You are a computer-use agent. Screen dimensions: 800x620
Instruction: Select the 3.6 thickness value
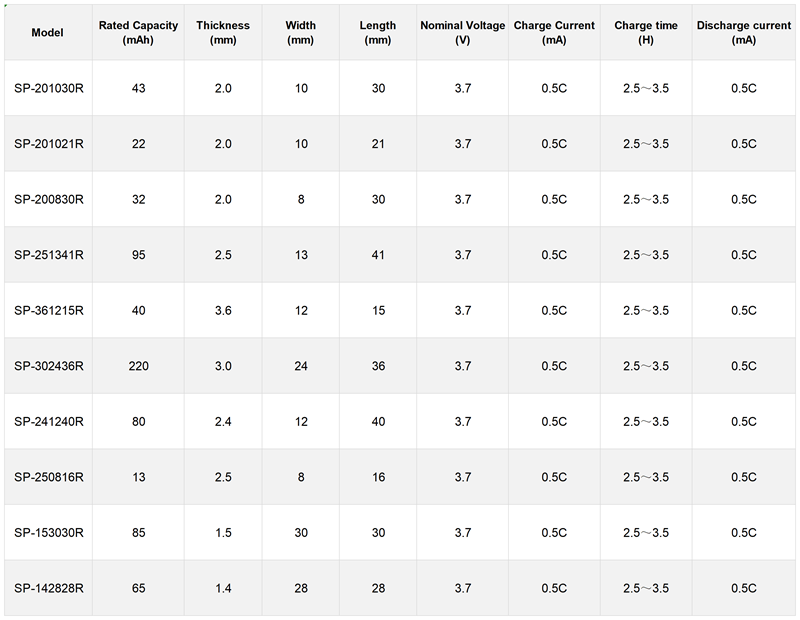click(223, 311)
